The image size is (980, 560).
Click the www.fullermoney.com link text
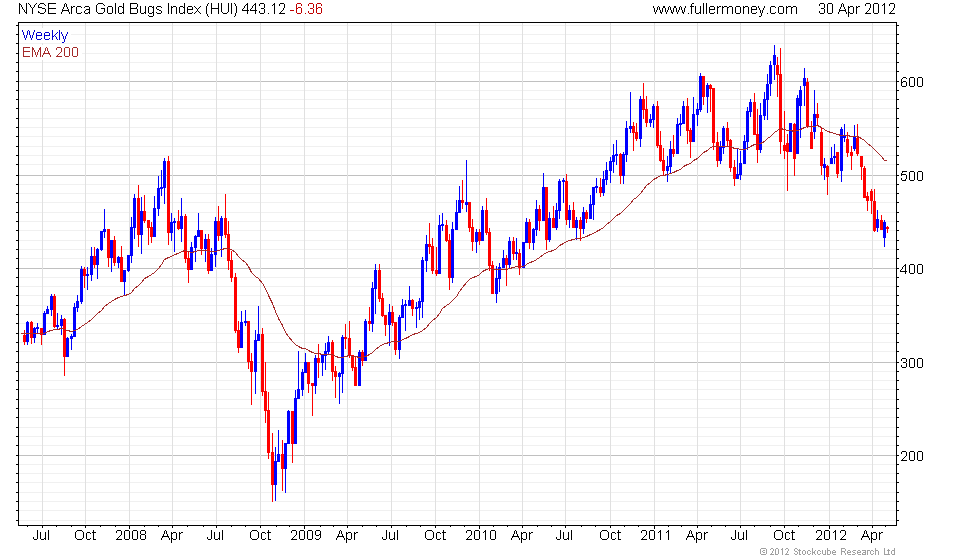tap(725, 9)
